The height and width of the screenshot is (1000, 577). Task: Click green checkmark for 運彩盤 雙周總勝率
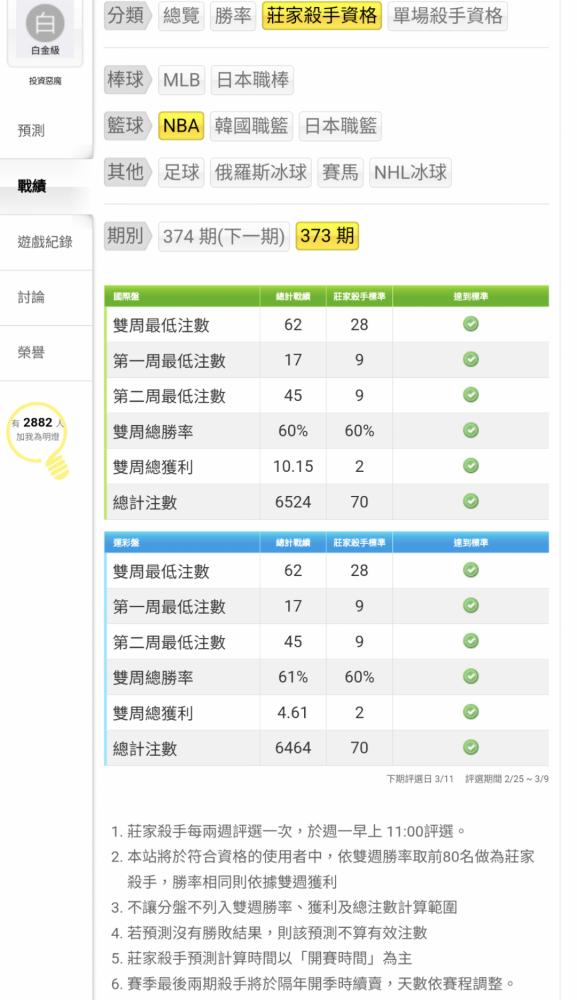pos(471,676)
